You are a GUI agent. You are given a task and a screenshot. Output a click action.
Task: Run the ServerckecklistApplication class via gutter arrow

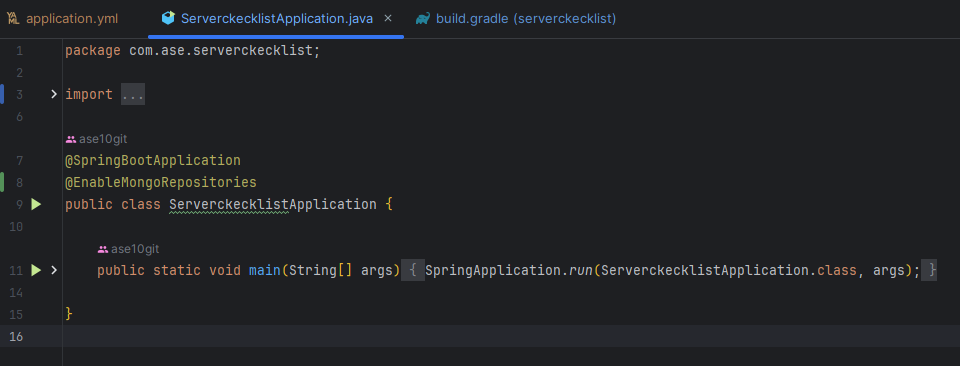point(36,204)
